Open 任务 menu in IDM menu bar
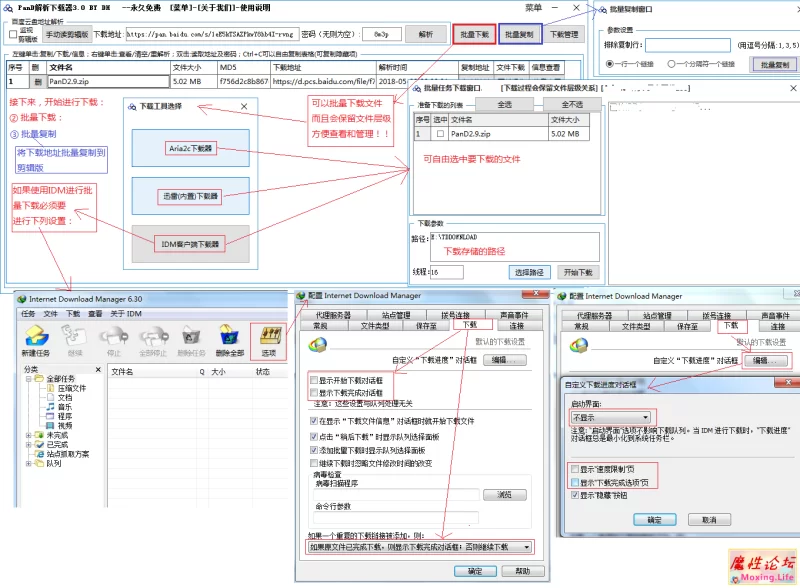The height and width of the screenshot is (588, 800). pyautogui.click(x=28, y=313)
